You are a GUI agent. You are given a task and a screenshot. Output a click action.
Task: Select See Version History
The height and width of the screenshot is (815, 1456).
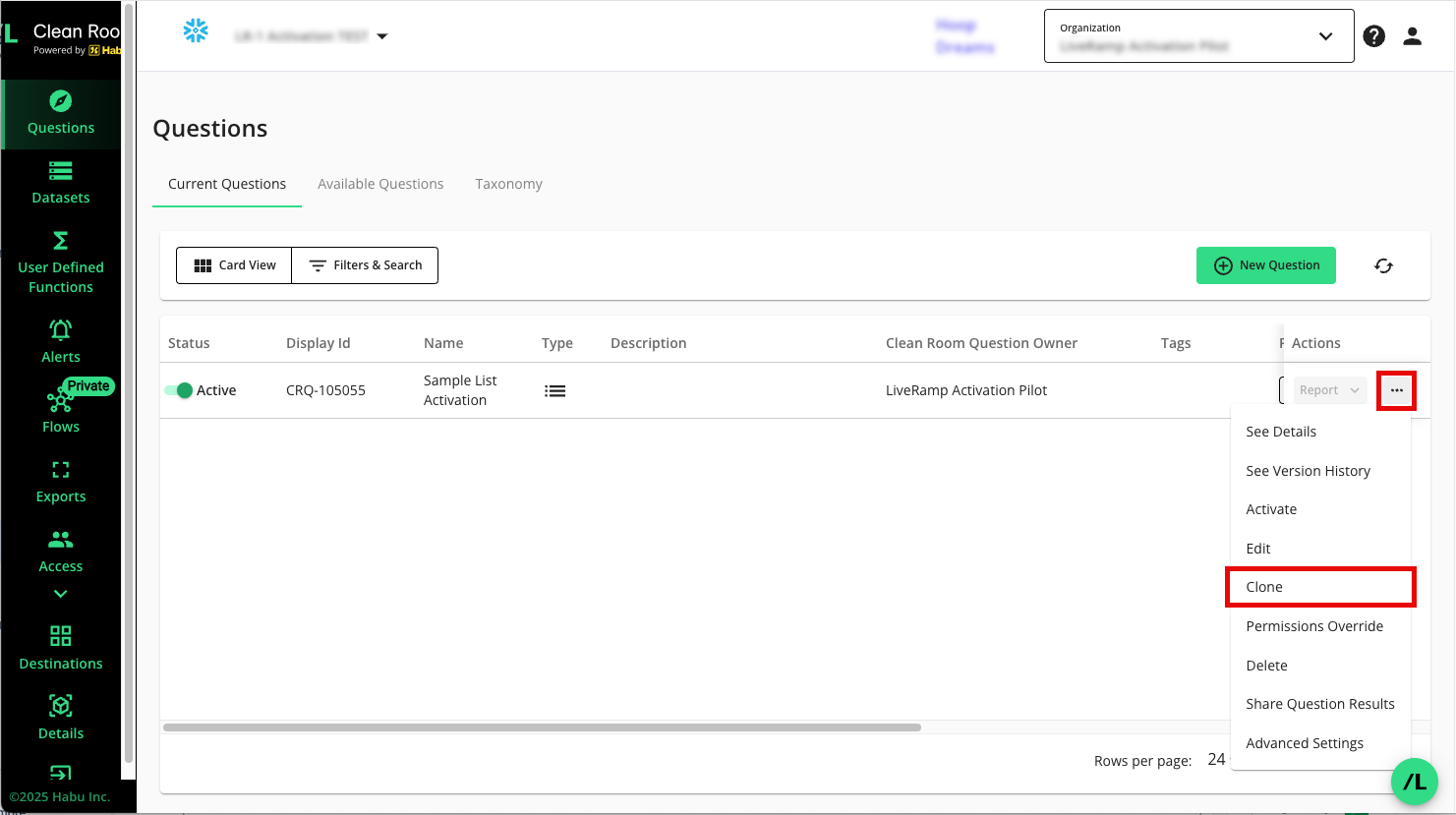coord(1320,471)
